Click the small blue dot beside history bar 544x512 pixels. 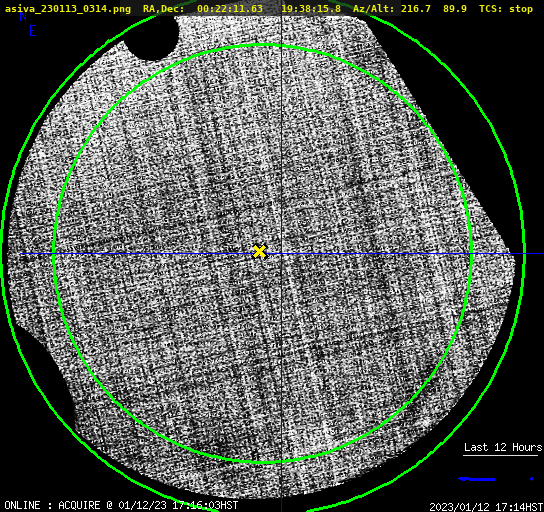532,479
